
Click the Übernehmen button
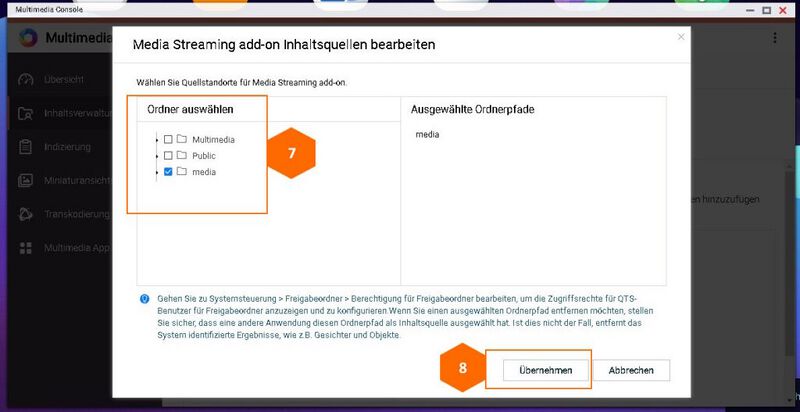545,370
